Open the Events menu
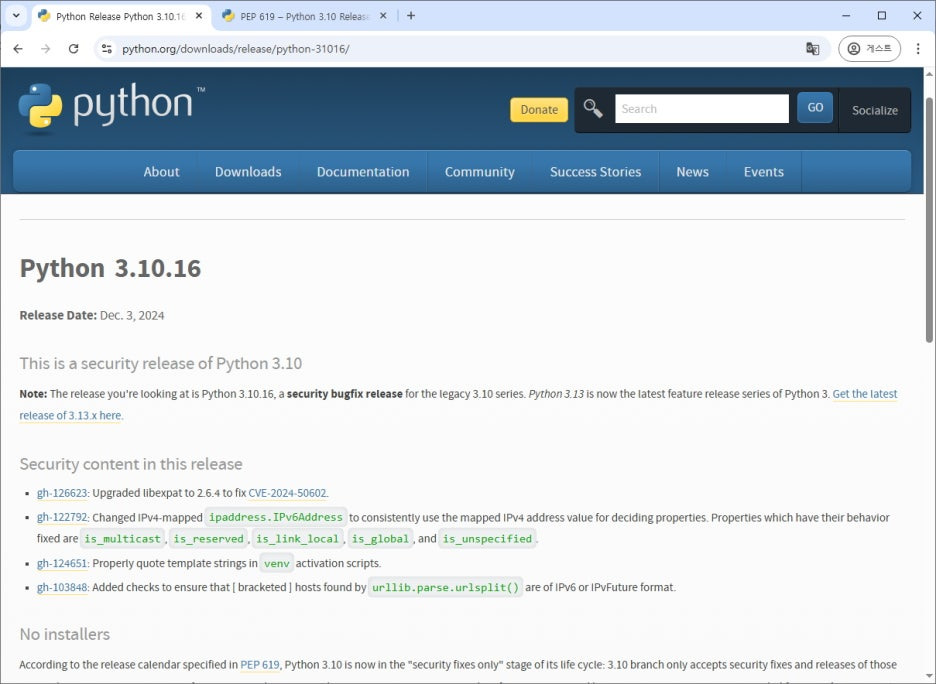Image resolution: width=936 pixels, height=684 pixels. 763,172
